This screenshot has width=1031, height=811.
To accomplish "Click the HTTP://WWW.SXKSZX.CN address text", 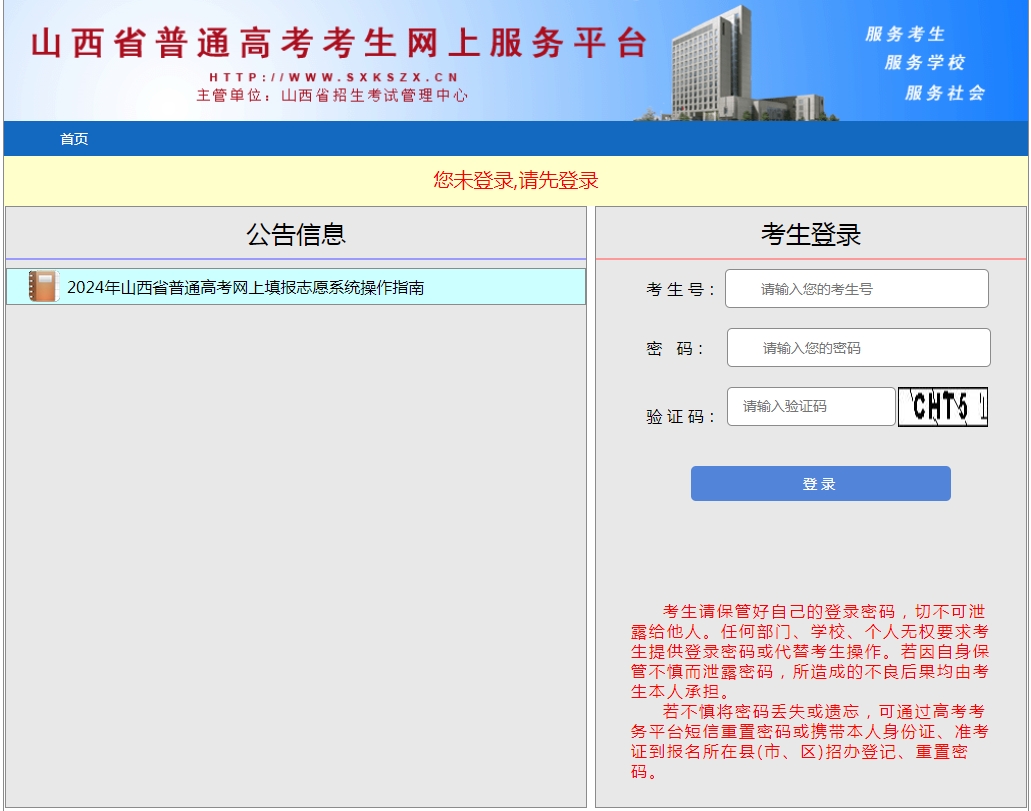I will pos(334,77).
